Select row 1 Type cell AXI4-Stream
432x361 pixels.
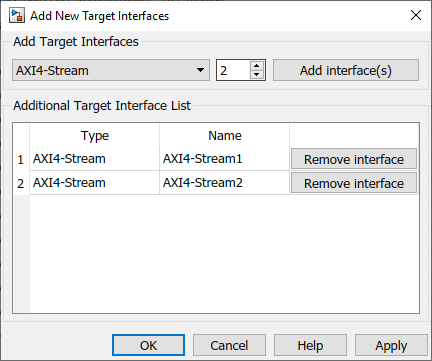[94, 159]
